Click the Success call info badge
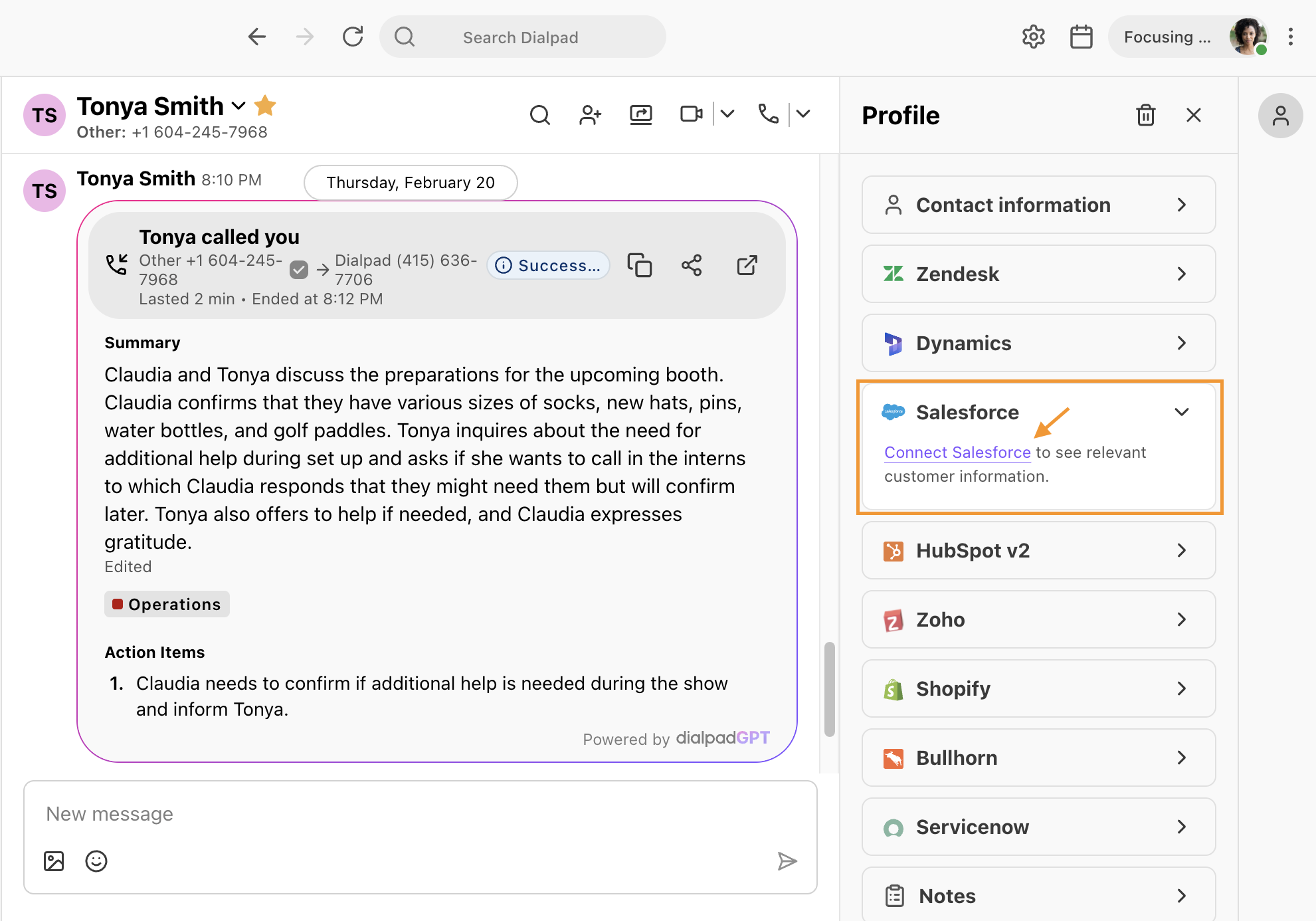The width and height of the screenshot is (1316, 921). click(x=548, y=265)
